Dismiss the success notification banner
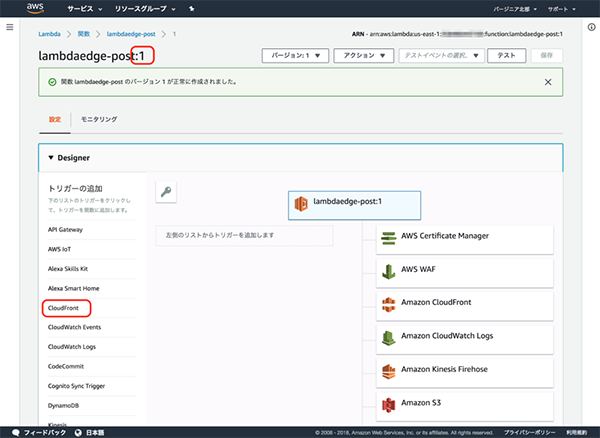The height and width of the screenshot is (438, 600). pos(548,82)
